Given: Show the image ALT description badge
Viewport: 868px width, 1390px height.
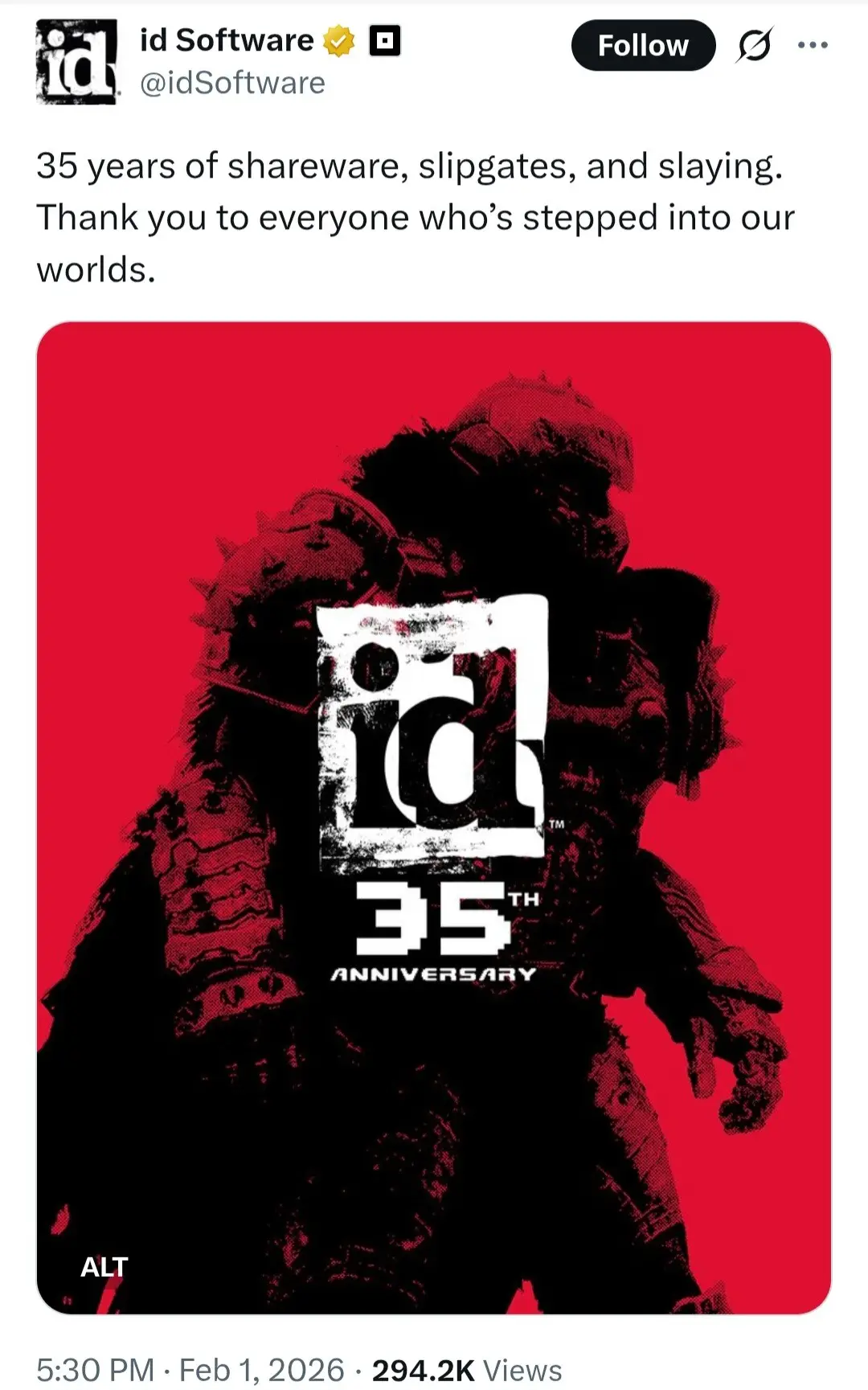Looking at the screenshot, I should pyautogui.click(x=104, y=1267).
